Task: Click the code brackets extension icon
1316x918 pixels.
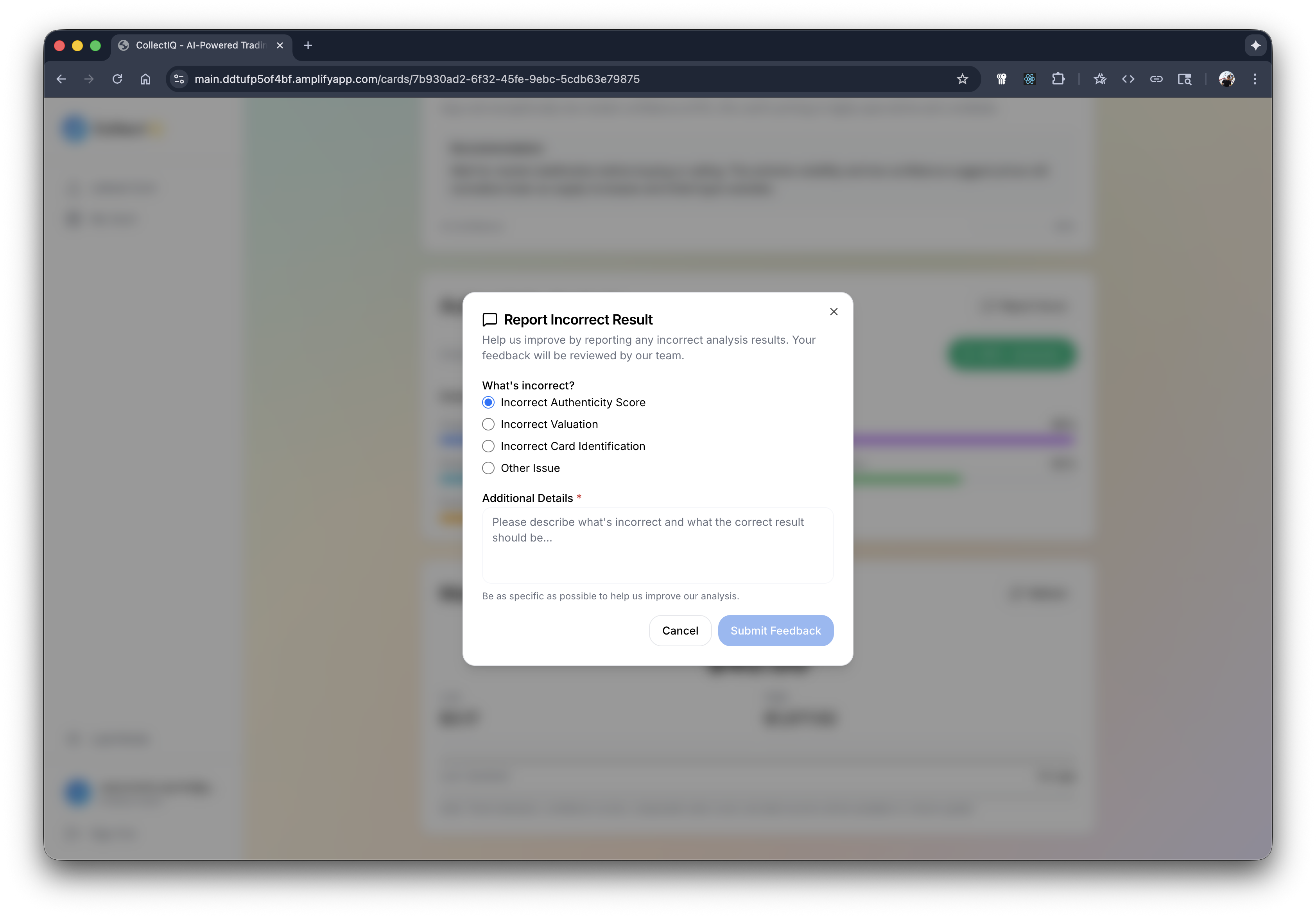Action: point(1128,79)
